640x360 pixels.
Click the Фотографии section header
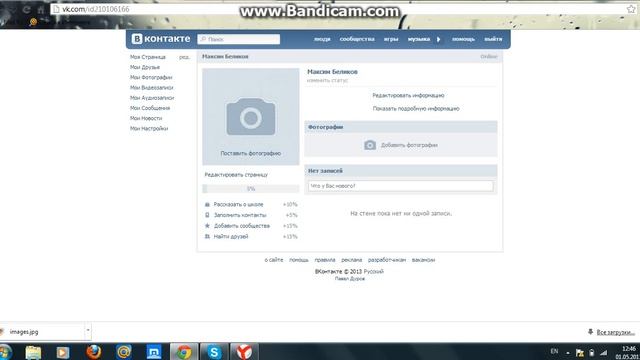pos(401,127)
